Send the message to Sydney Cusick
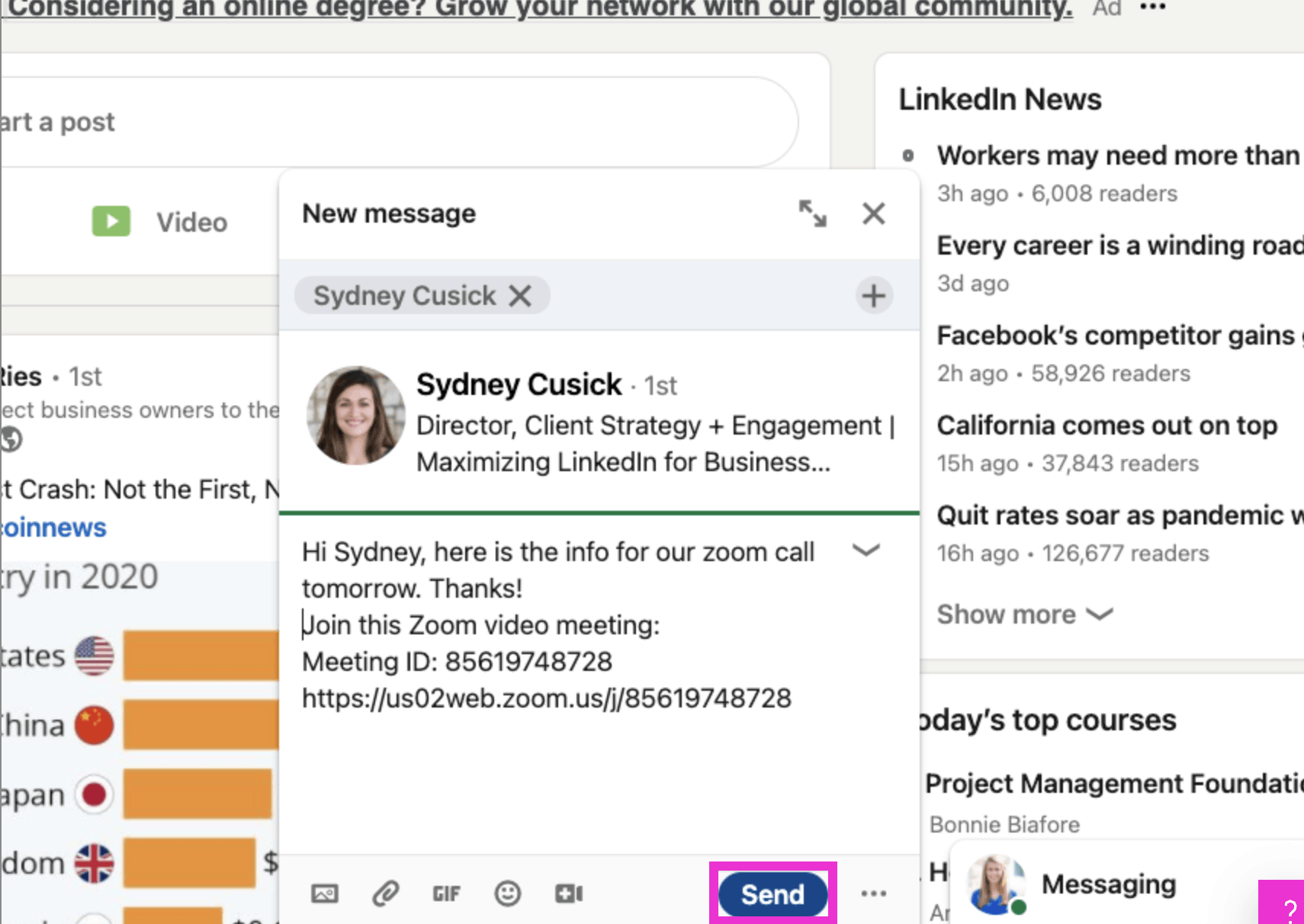This screenshot has width=1304, height=924. (x=772, y=894)
